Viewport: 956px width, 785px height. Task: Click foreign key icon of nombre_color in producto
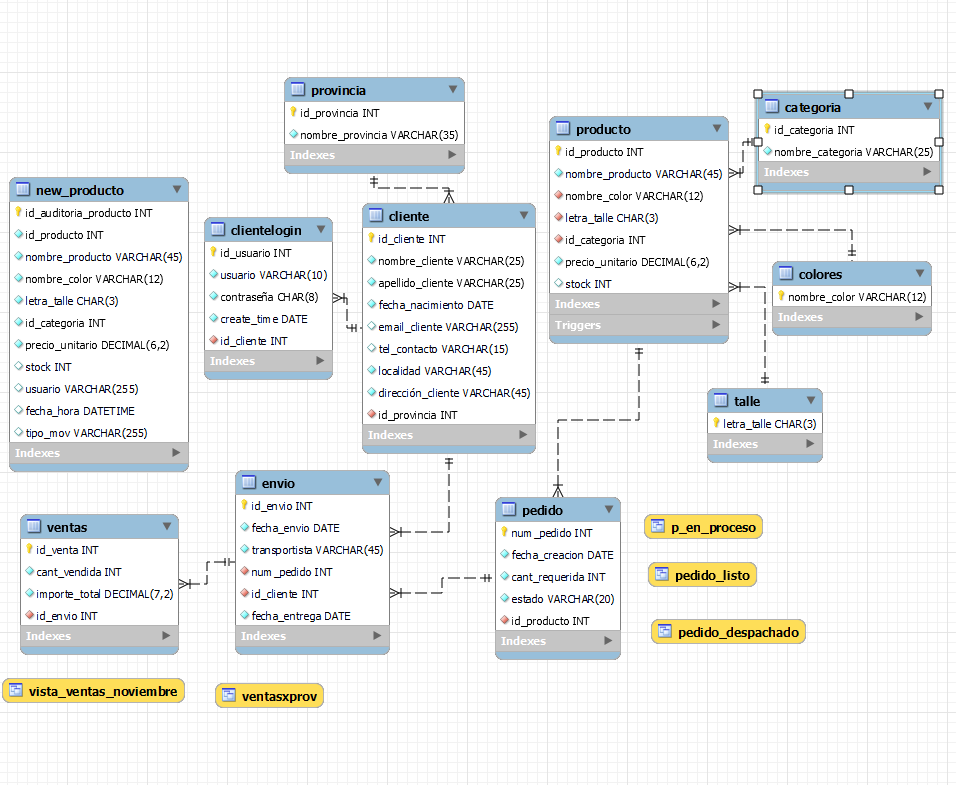click(x=558, y=195)
